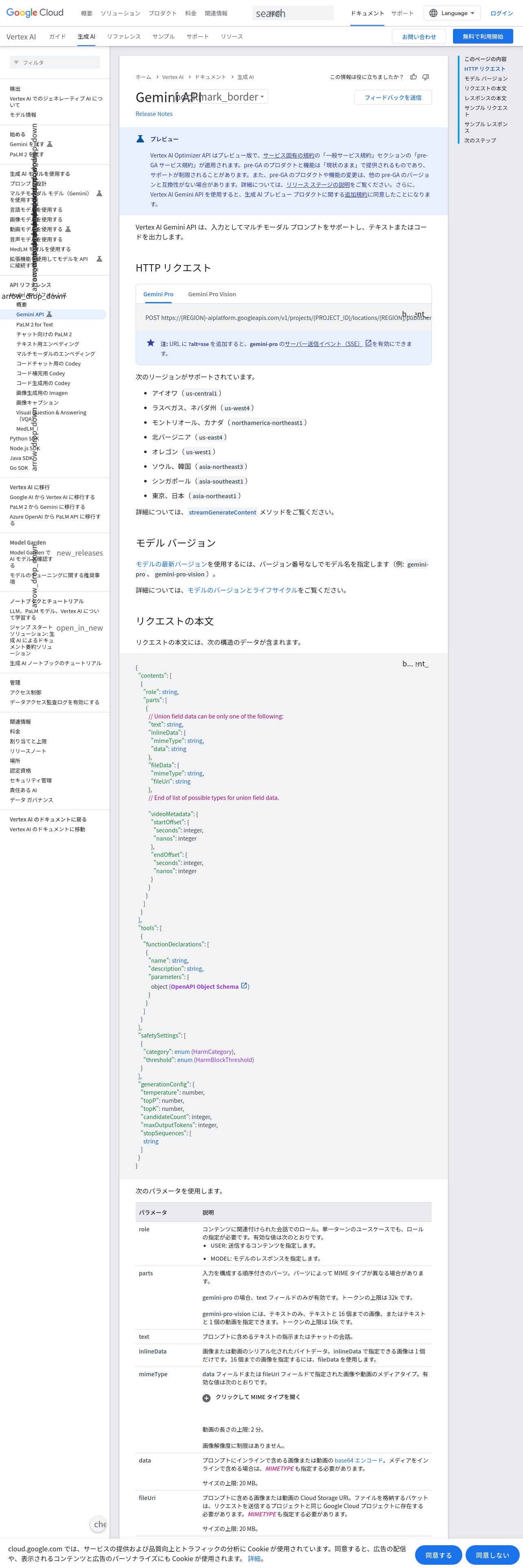Open the リソース tab
Screen dimensions: 523x1568
coord(231,37)
